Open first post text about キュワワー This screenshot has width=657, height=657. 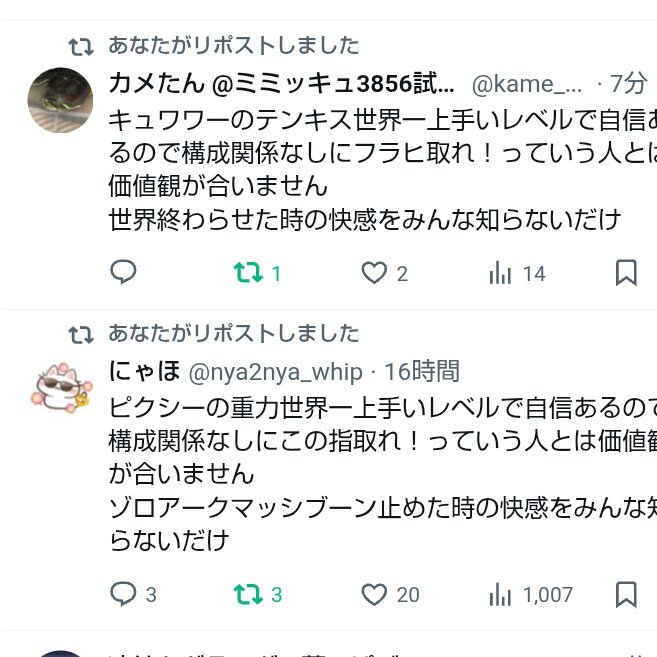[383, 170]
